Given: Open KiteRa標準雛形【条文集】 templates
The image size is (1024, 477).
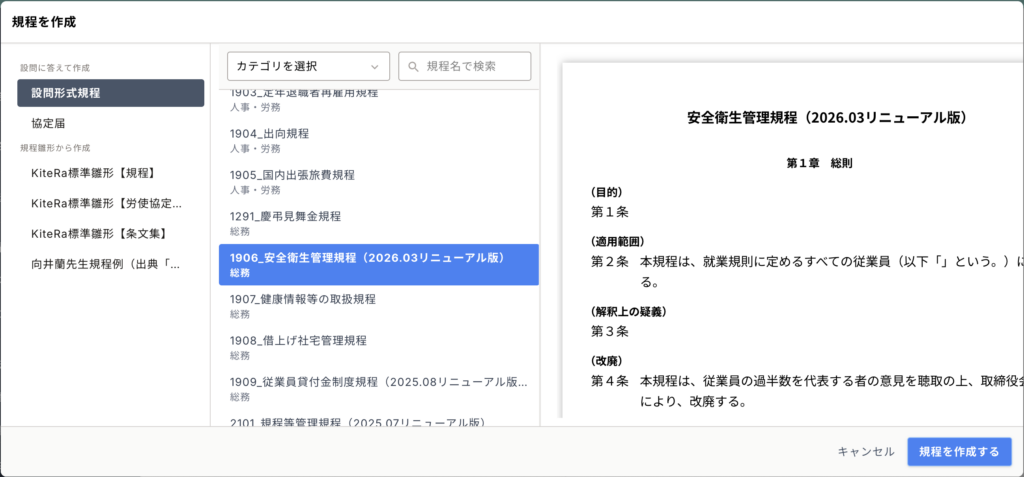Looking at the screenshot, I should coord(110,233).
